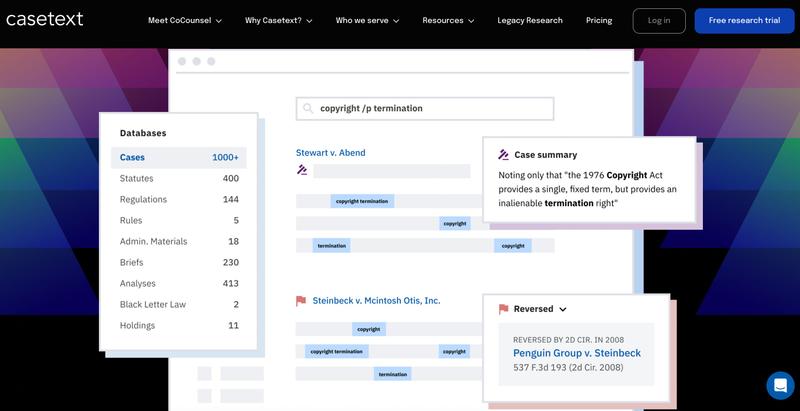Click the copyright /p termination search field

point(425,109)
